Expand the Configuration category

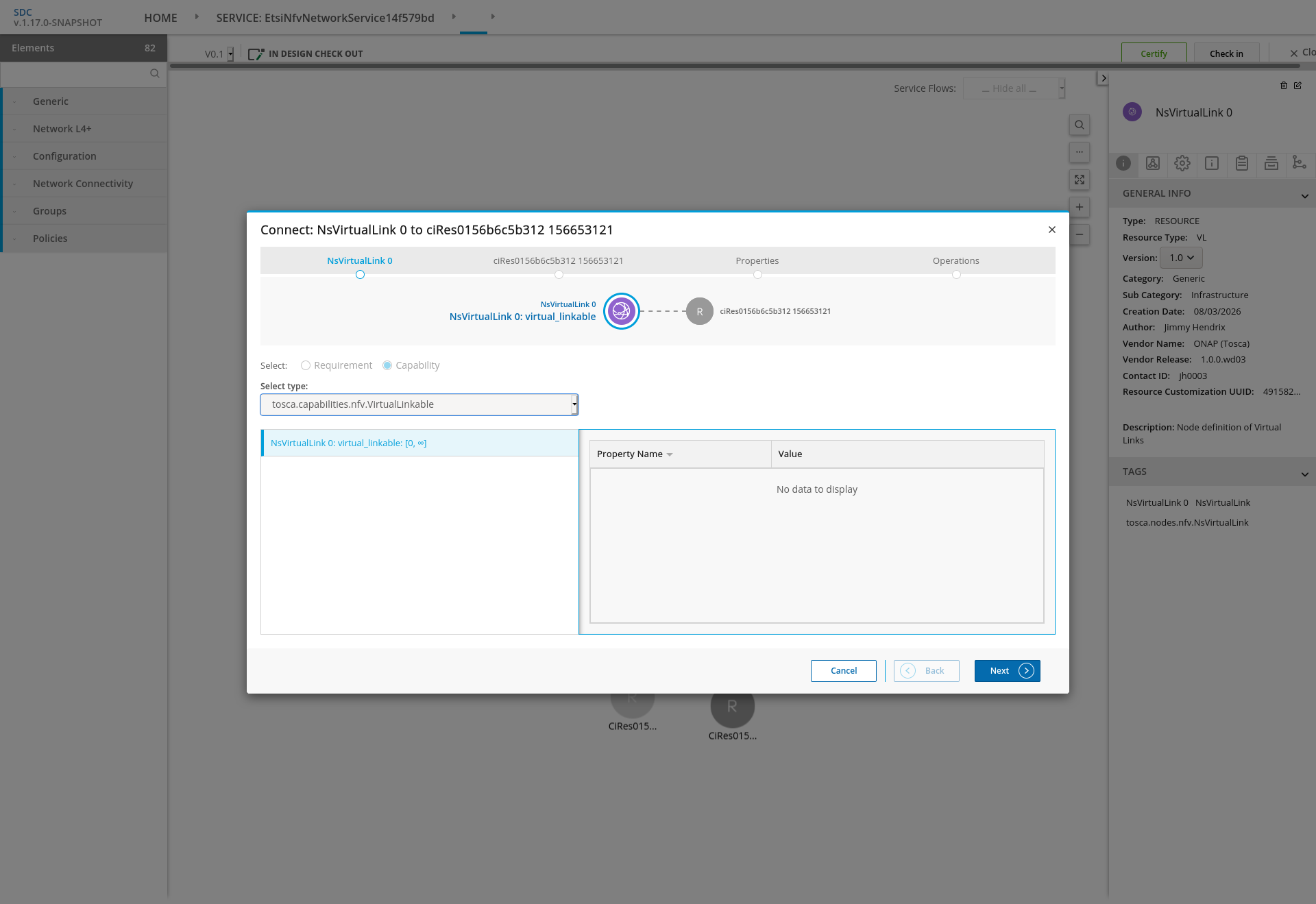click(x=85, y=156)
